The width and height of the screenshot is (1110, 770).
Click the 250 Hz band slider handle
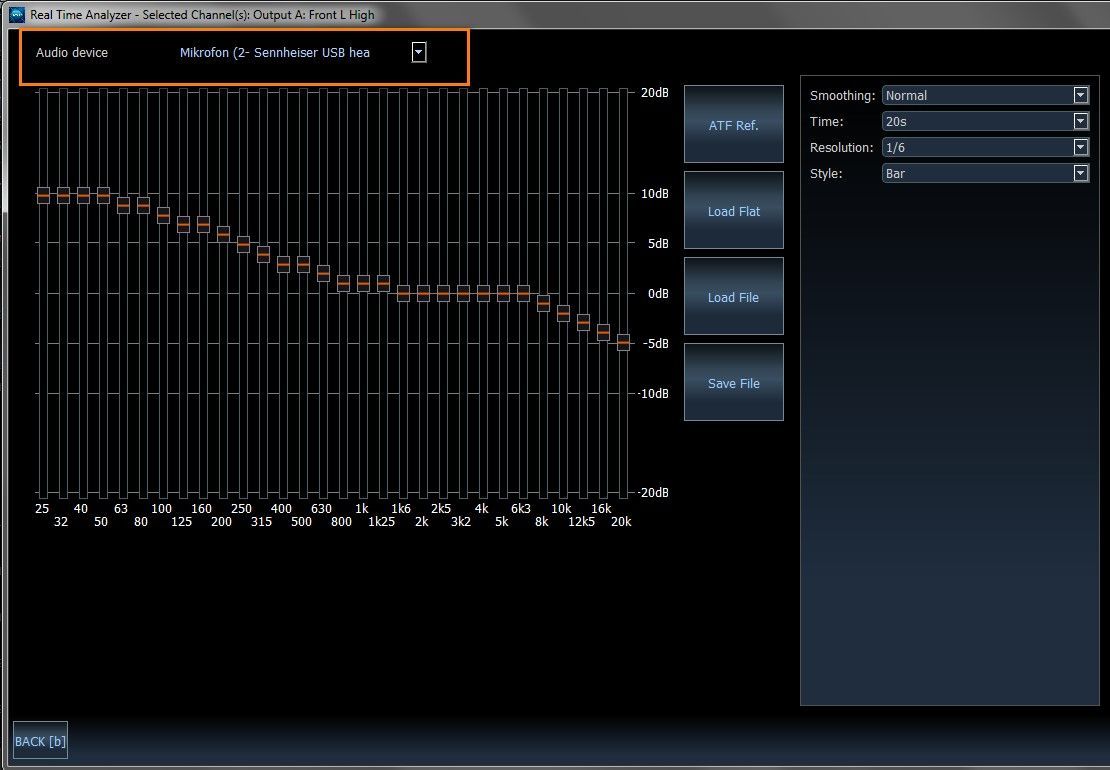(x=243, y=244)
